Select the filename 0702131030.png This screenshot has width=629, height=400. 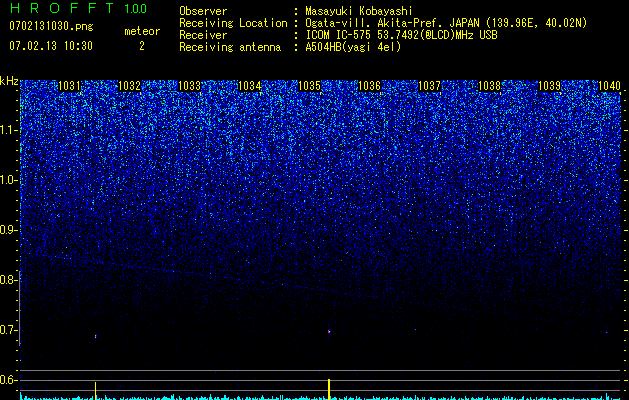tap(51, 27)
